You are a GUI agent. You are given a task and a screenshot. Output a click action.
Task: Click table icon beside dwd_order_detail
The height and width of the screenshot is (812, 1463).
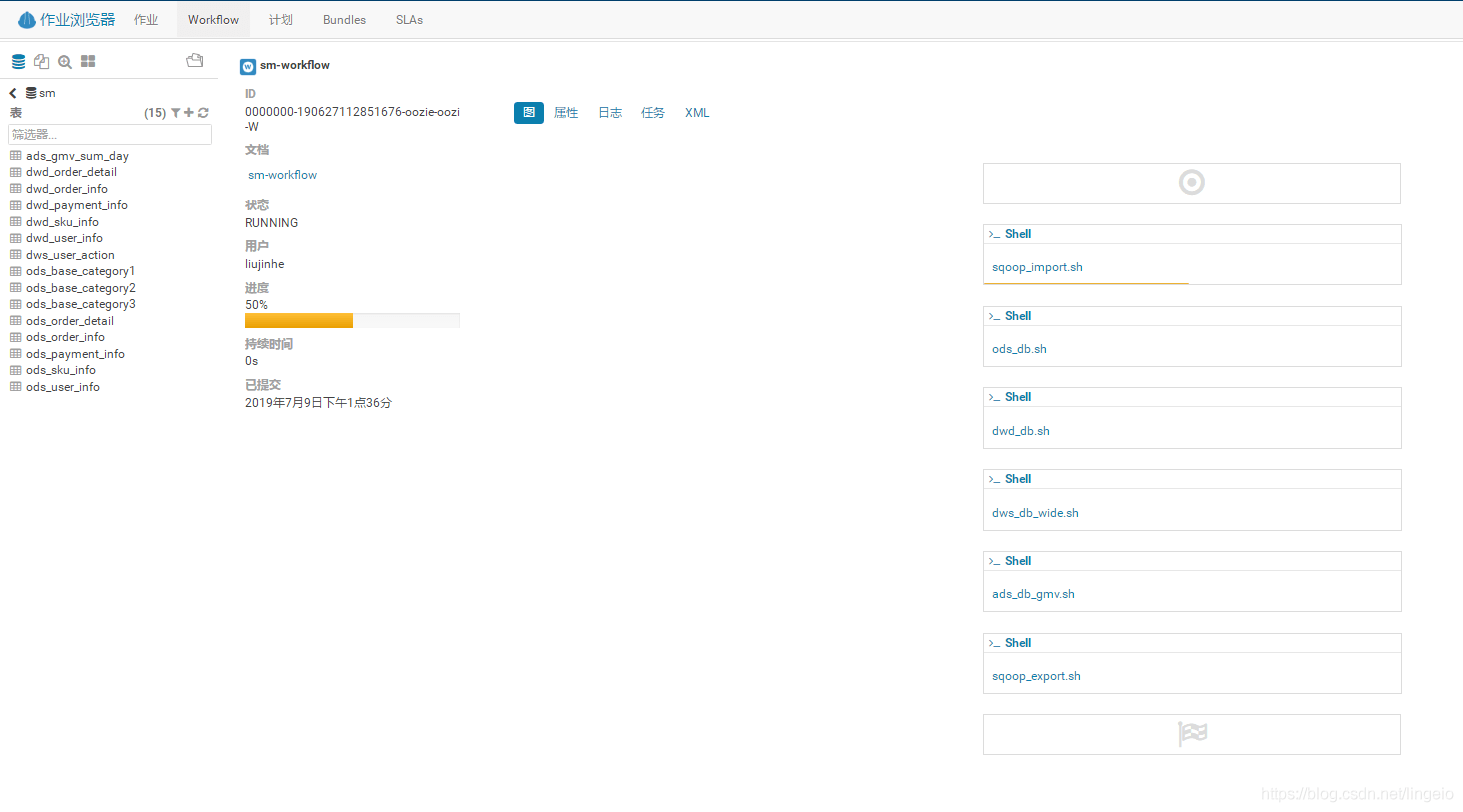click(16, 172)
